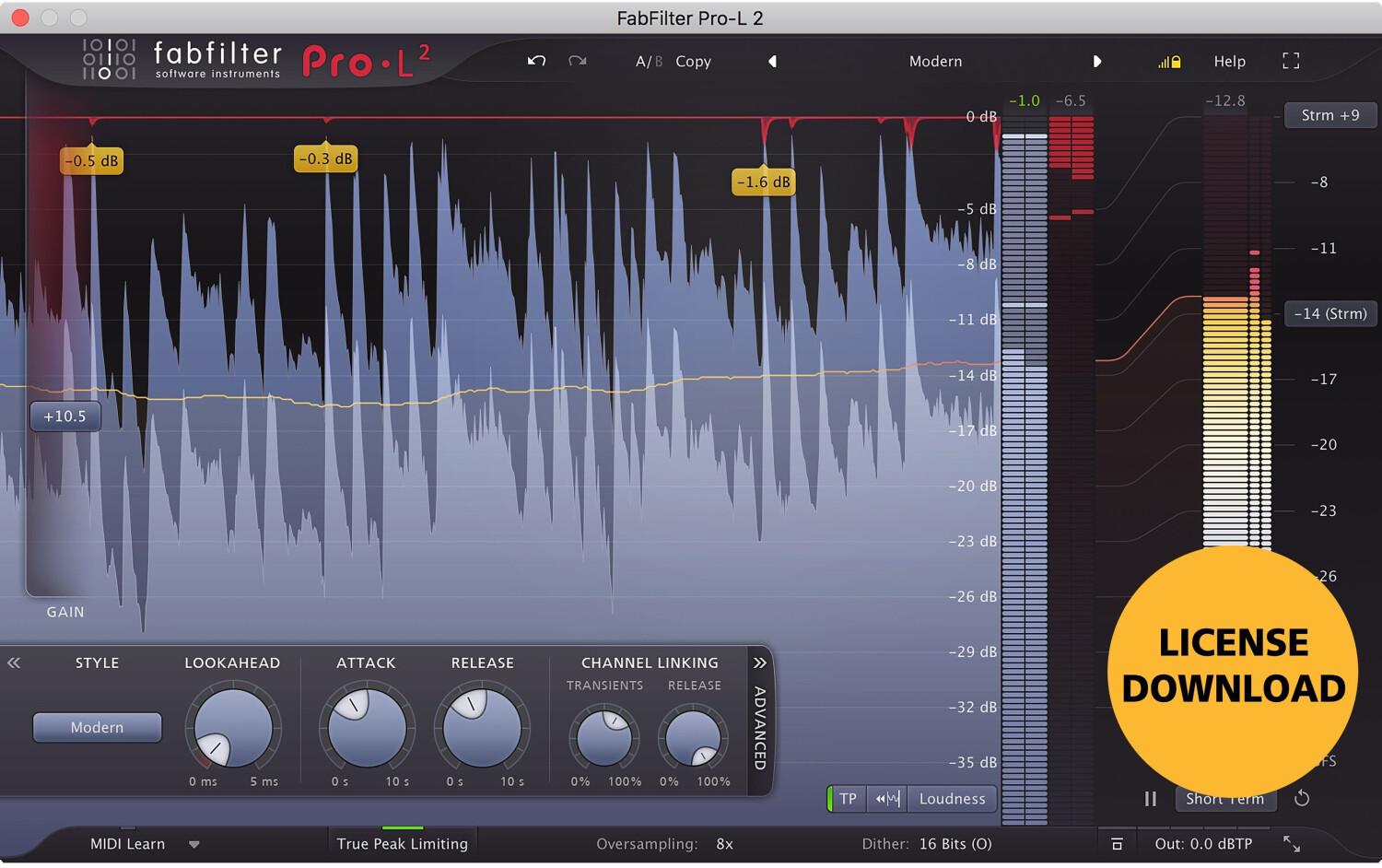Switch the meter to Loudness view

pos(952,798)
